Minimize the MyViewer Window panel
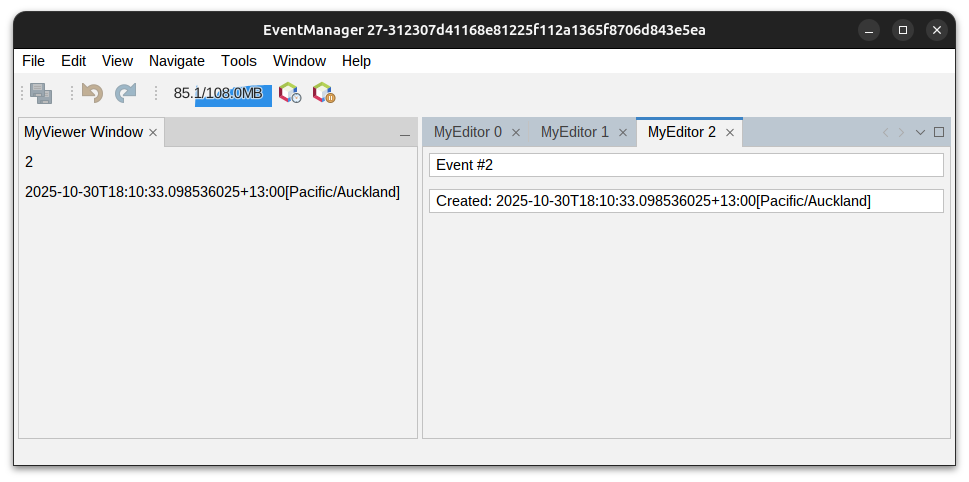This screenshot has height=482, width=969. point(405,133)
